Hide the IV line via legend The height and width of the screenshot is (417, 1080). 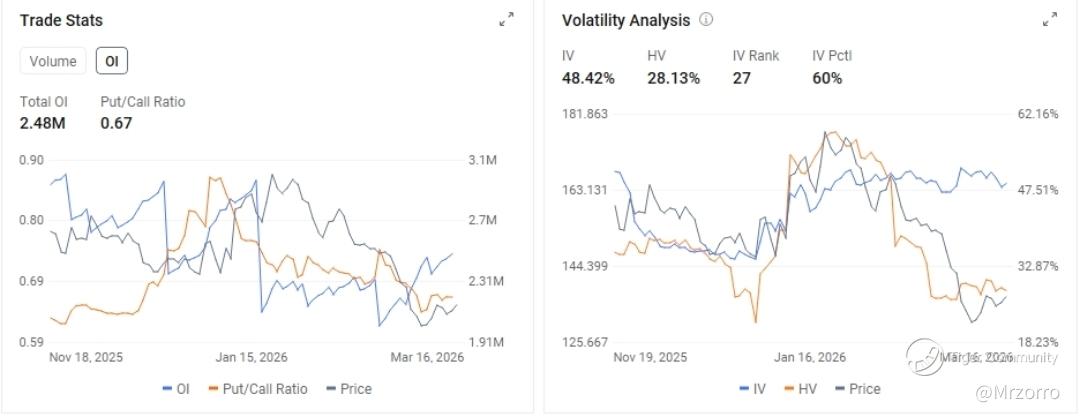coord(751,388)
